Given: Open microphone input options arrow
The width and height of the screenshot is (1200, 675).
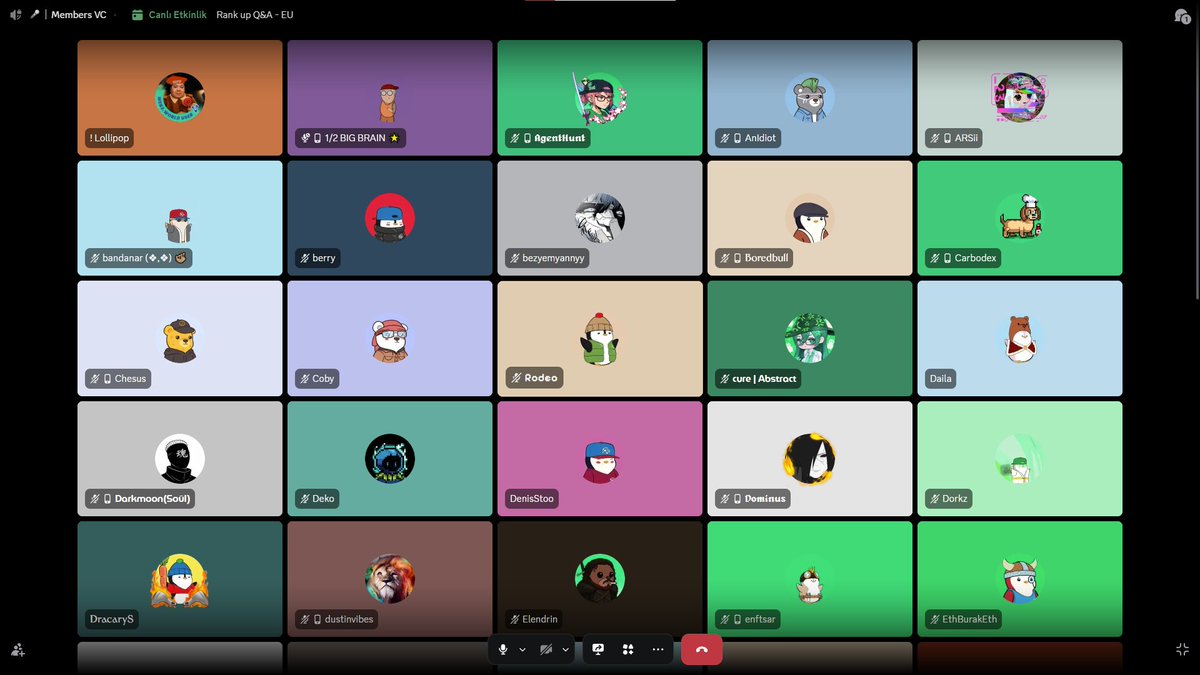Looking at the screenshot, I should [x=522, y=649].
